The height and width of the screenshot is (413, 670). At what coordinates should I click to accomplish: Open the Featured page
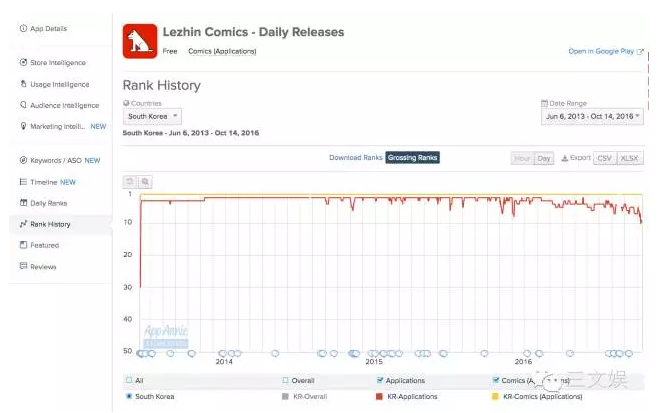click(x=44, y=245)
